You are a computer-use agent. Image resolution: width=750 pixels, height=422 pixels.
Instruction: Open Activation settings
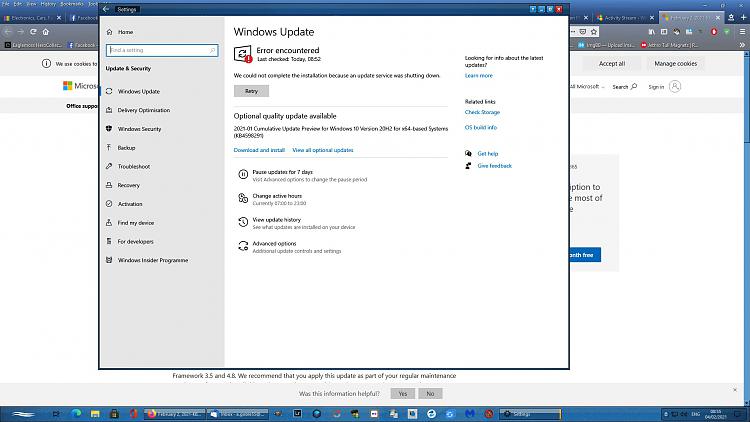pos(130,204)
